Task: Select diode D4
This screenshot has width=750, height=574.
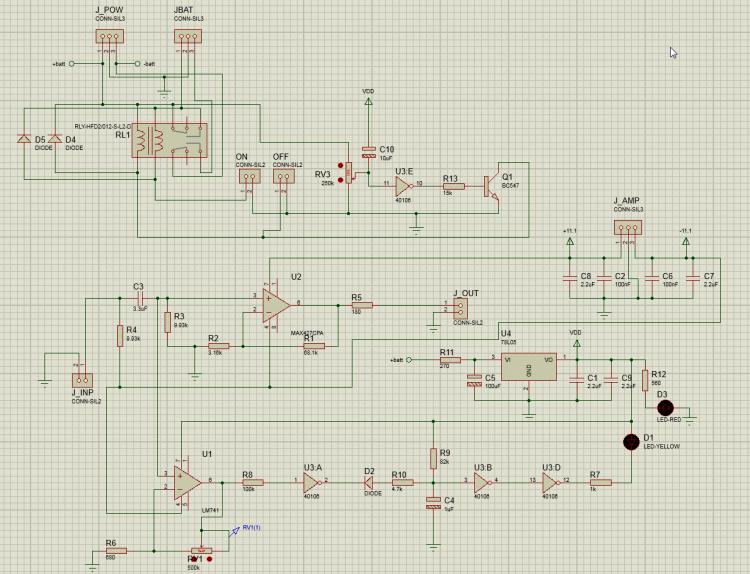Action: coord(55,139)
